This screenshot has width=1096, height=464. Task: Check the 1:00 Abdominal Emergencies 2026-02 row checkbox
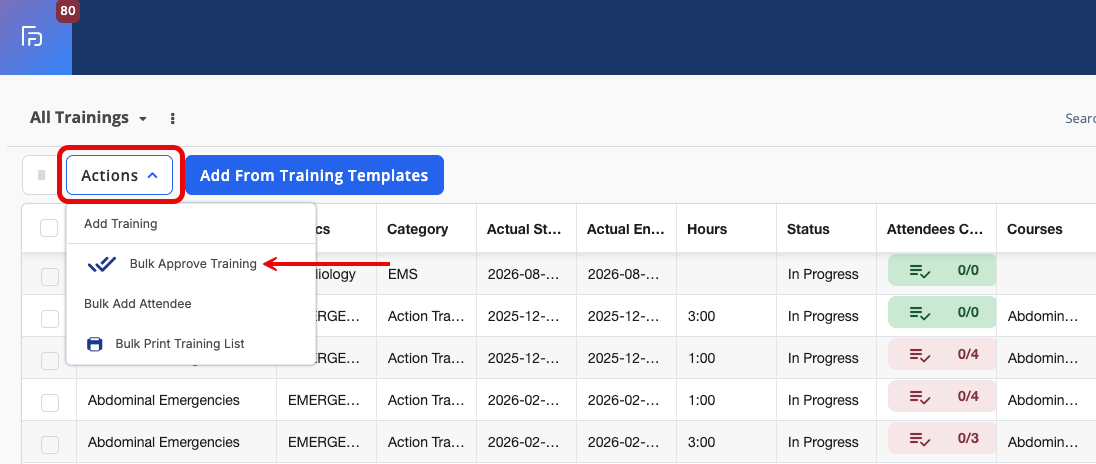click(x=50, y=403)
